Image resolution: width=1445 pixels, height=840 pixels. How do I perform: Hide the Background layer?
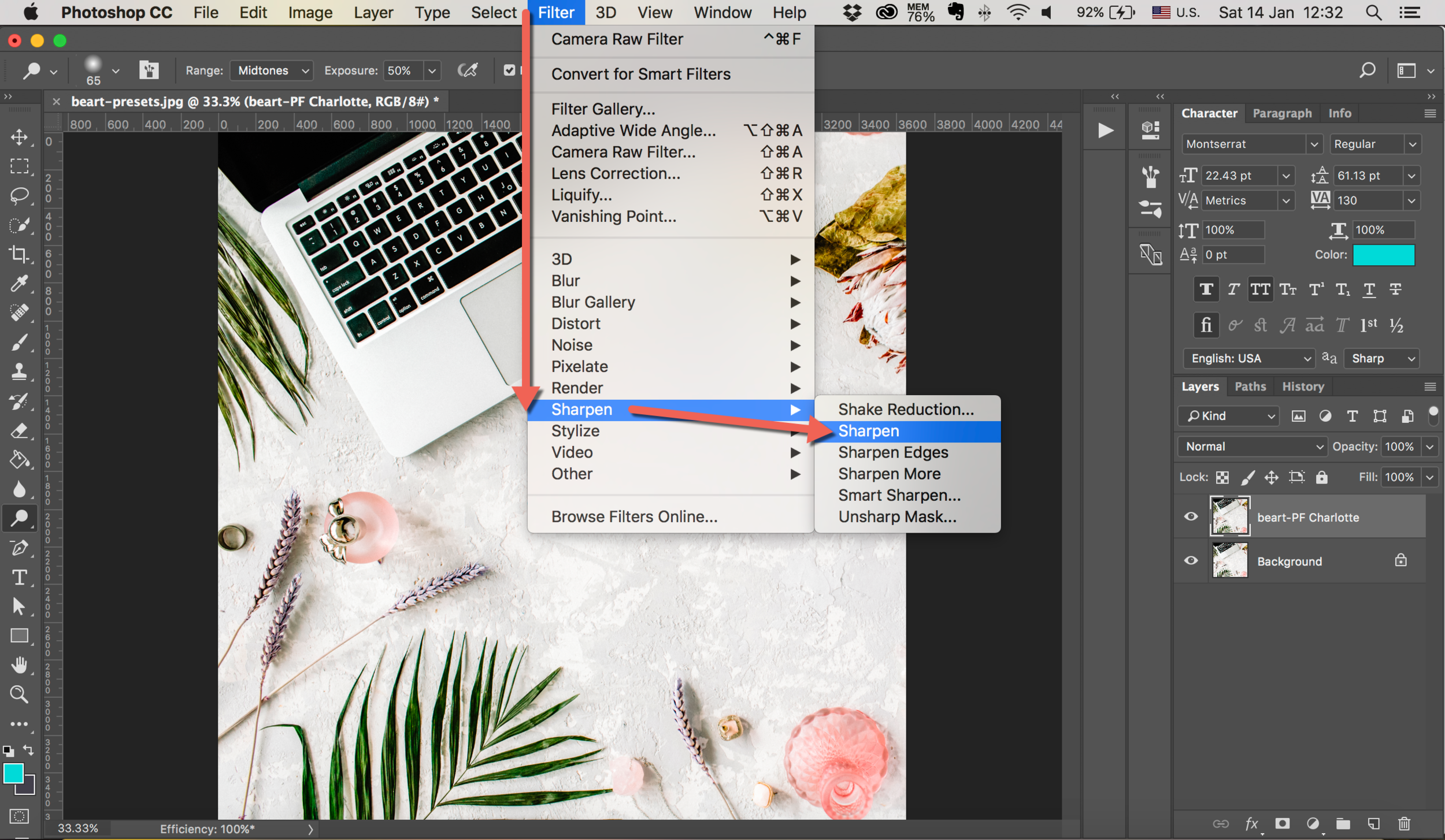pyautogui.click(x=1191, y=560)
